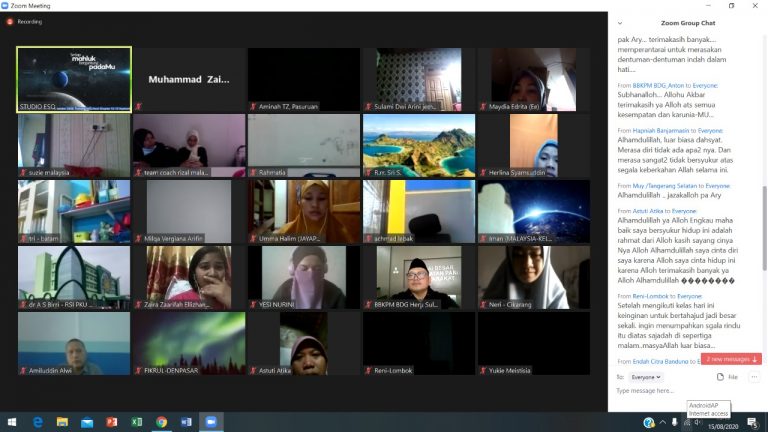This screenshot has width=768, height=432.
Task: Click the Muhammad Zai... participant tile
Action: pos(190,78)
